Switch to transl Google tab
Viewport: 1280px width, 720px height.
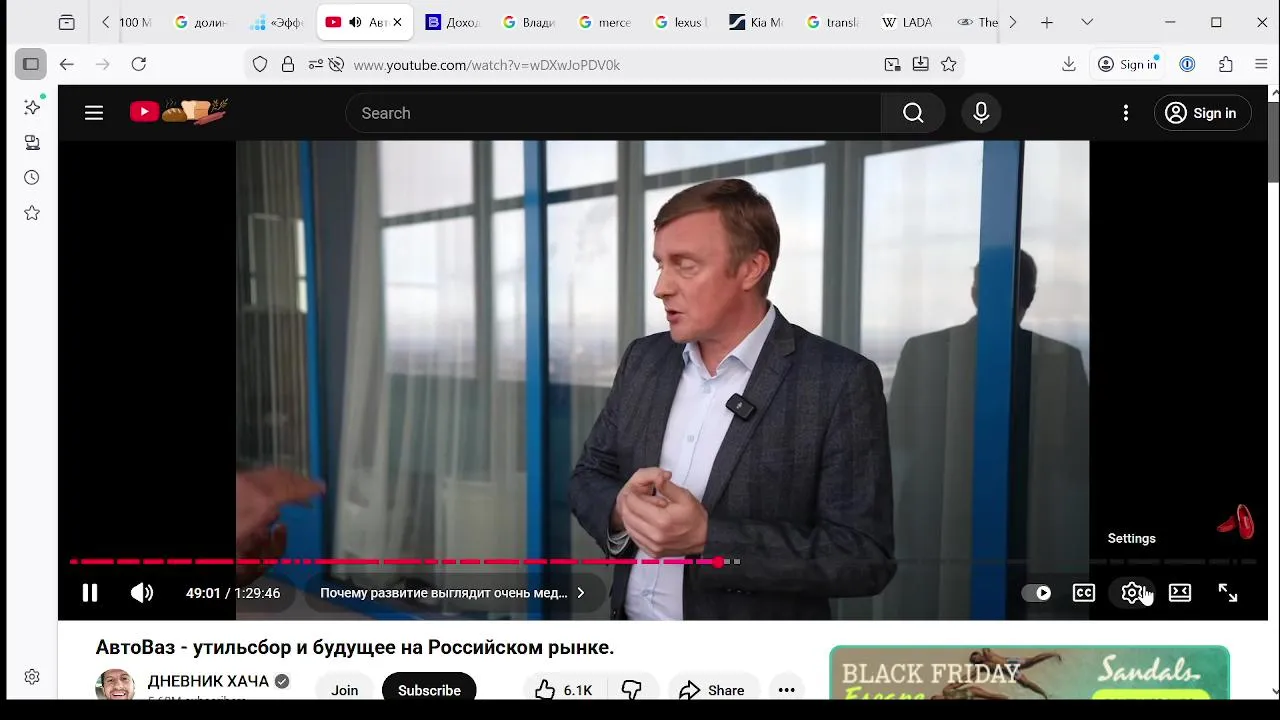click(x=832, y=22)
